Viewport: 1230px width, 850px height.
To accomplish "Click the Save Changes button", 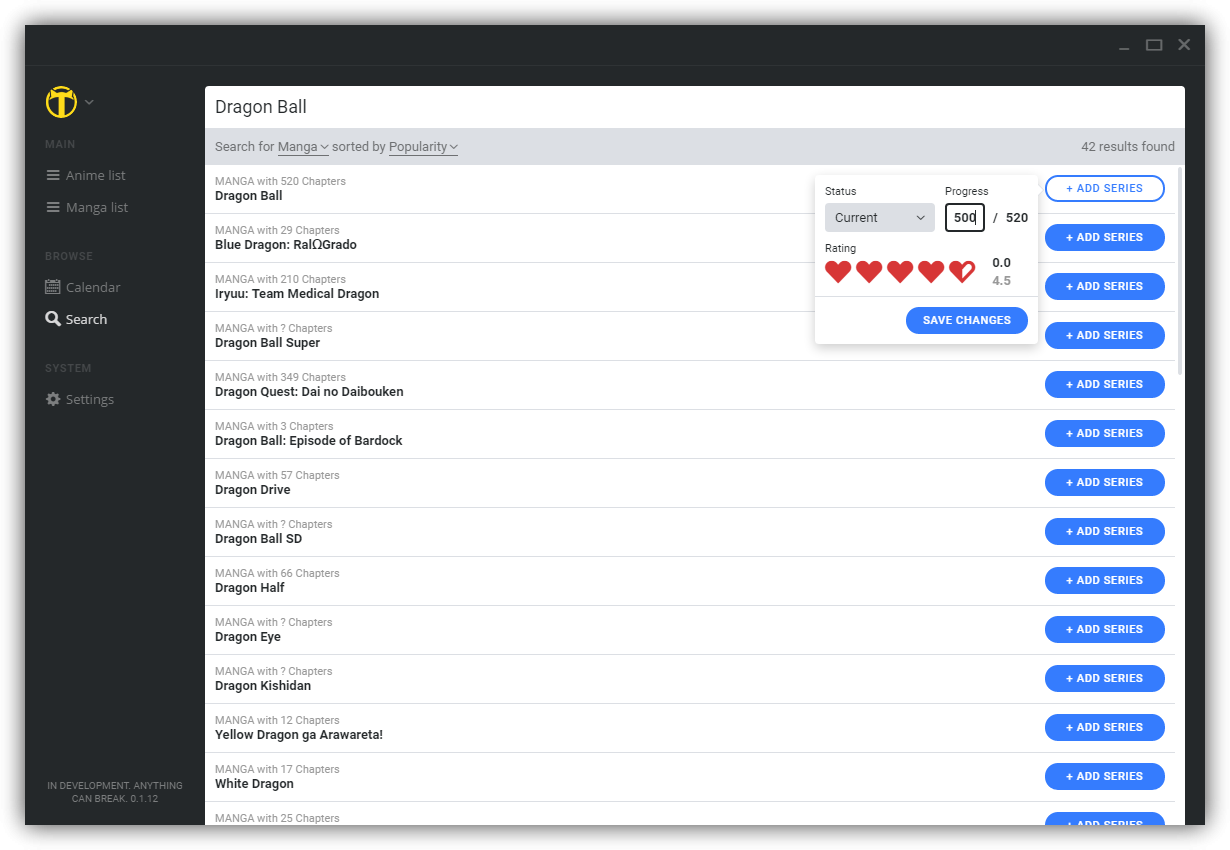I will (967, 320).
